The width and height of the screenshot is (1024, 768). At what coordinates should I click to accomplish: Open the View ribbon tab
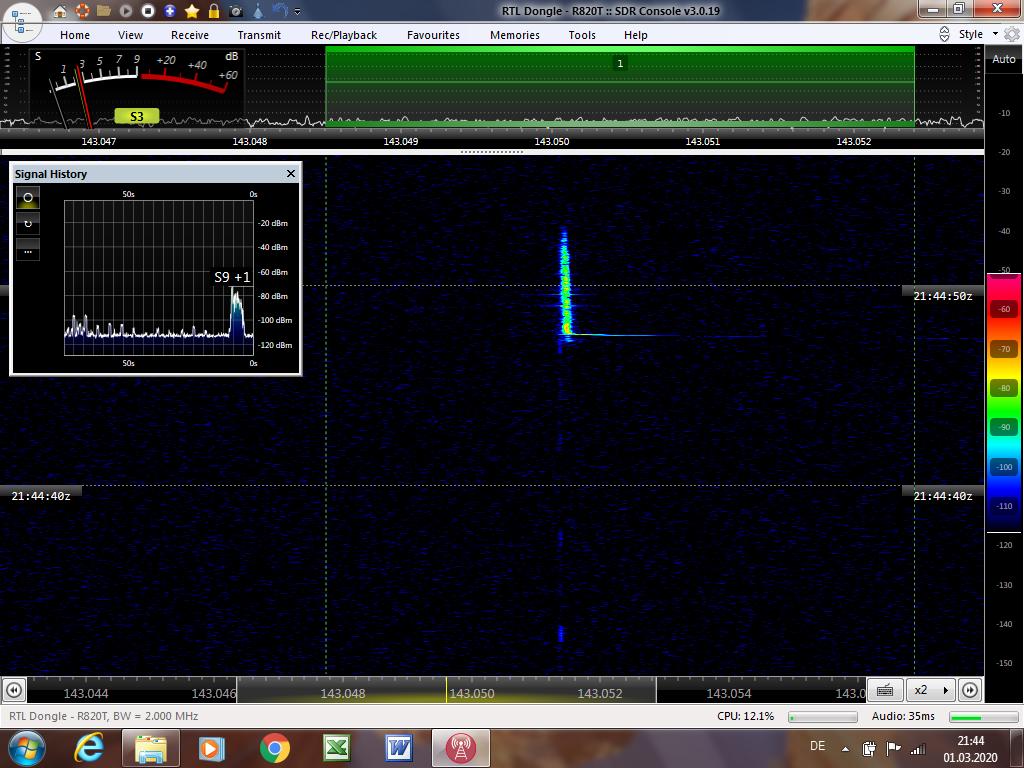(x=131, y=35)
